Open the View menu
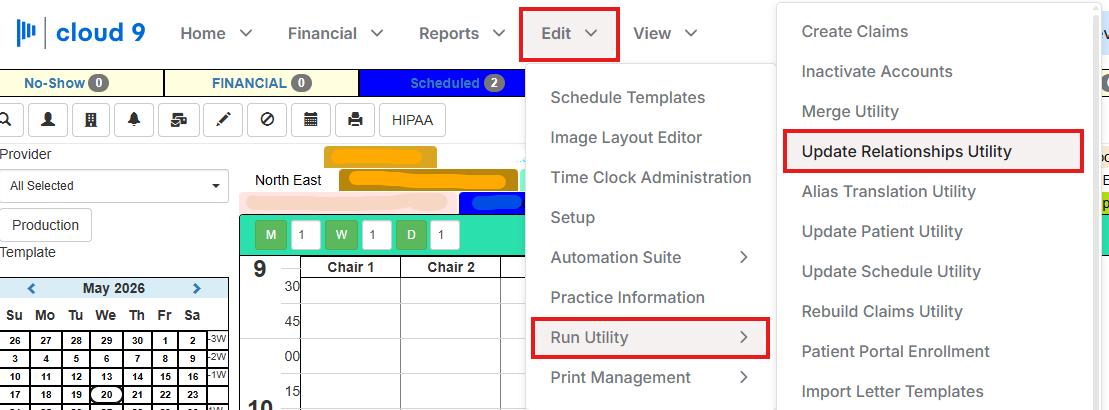The height and width of the screenshot is (410, 1109). click(x=665, y=33)
